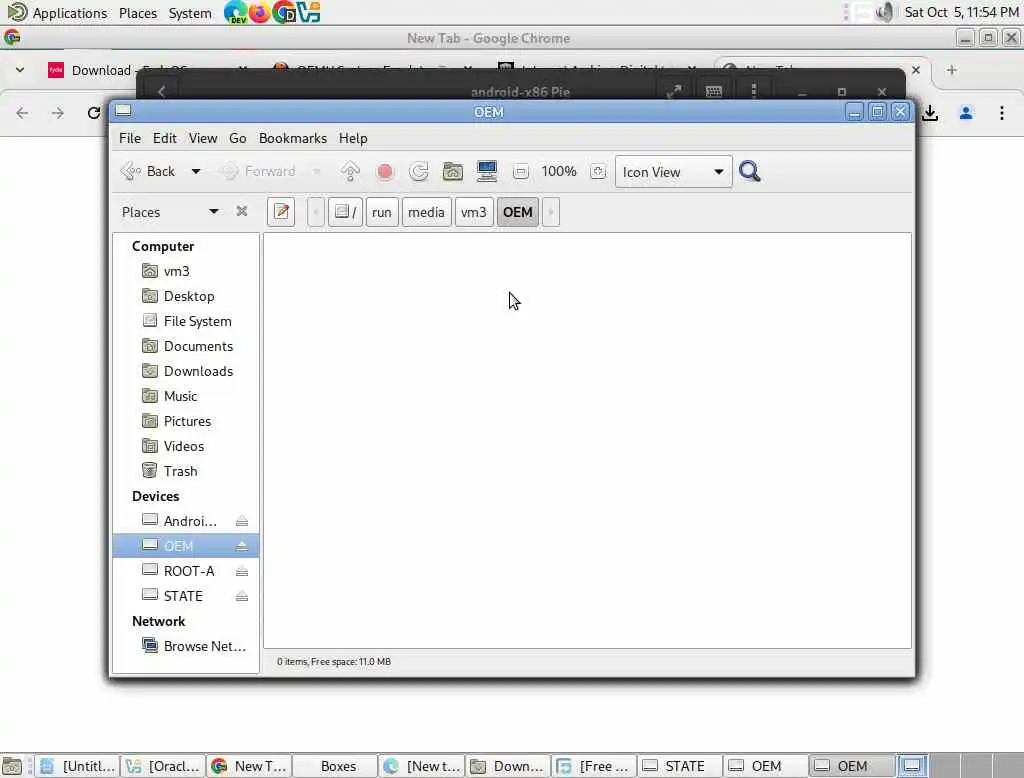1024x778 pixels.
Task: Toggle text-based location bar pencil icon
Action: 281,212
